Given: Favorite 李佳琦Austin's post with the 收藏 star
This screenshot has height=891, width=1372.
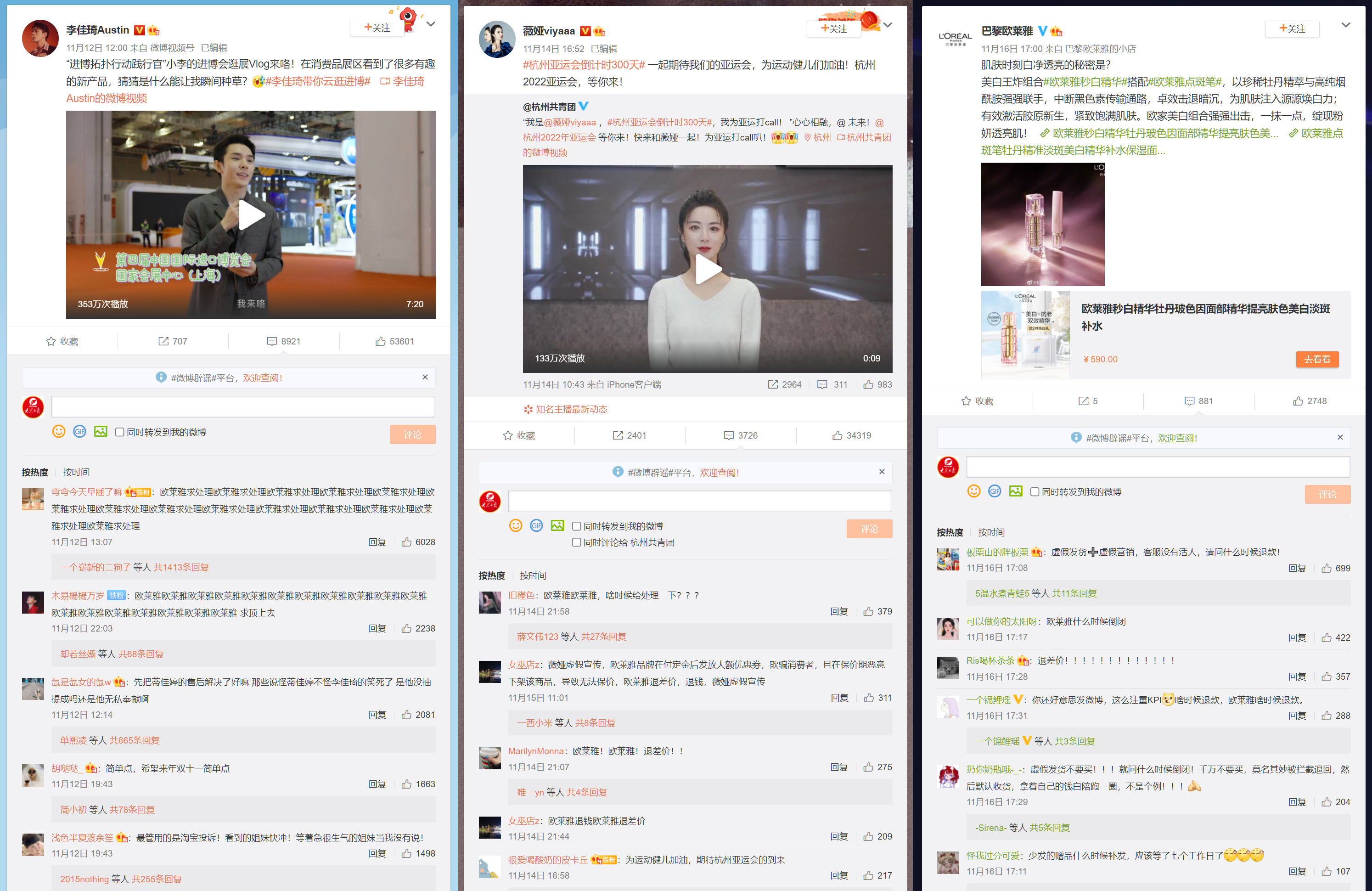Looking at the screenshot, I should 62,341.
